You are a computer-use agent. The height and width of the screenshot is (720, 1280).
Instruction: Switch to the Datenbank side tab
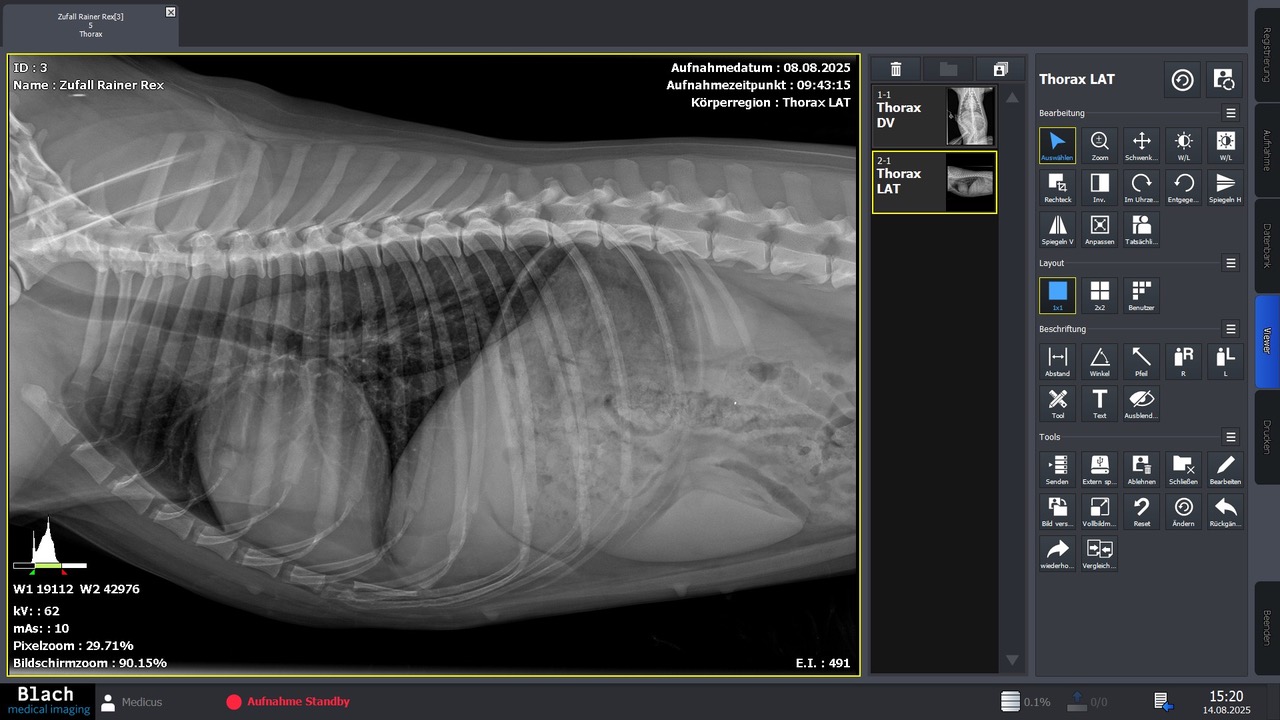coord(1266,244)
